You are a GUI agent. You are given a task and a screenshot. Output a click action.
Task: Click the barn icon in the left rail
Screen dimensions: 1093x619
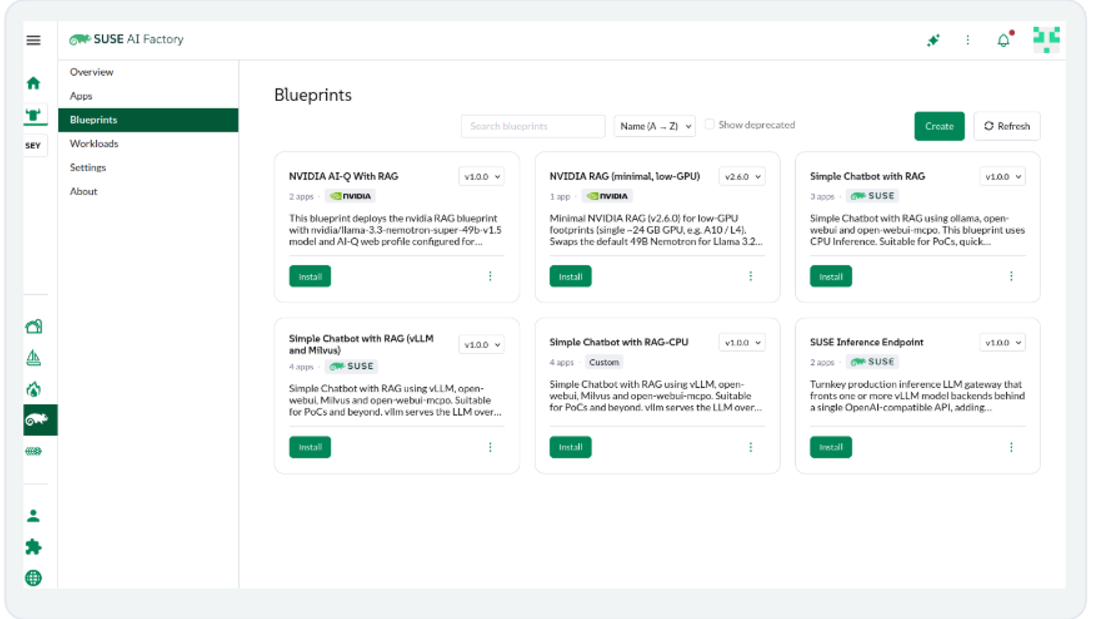[x=33, y=326]
